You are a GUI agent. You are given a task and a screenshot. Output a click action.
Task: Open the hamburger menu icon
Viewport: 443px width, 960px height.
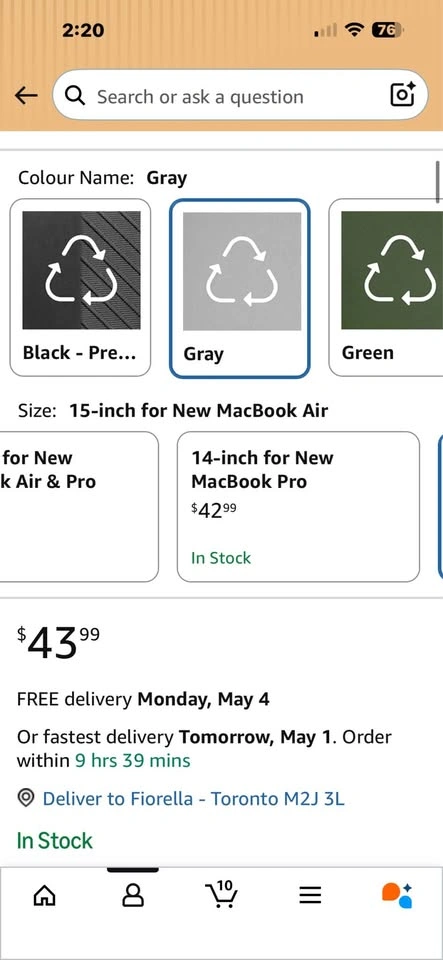point(310,896)
